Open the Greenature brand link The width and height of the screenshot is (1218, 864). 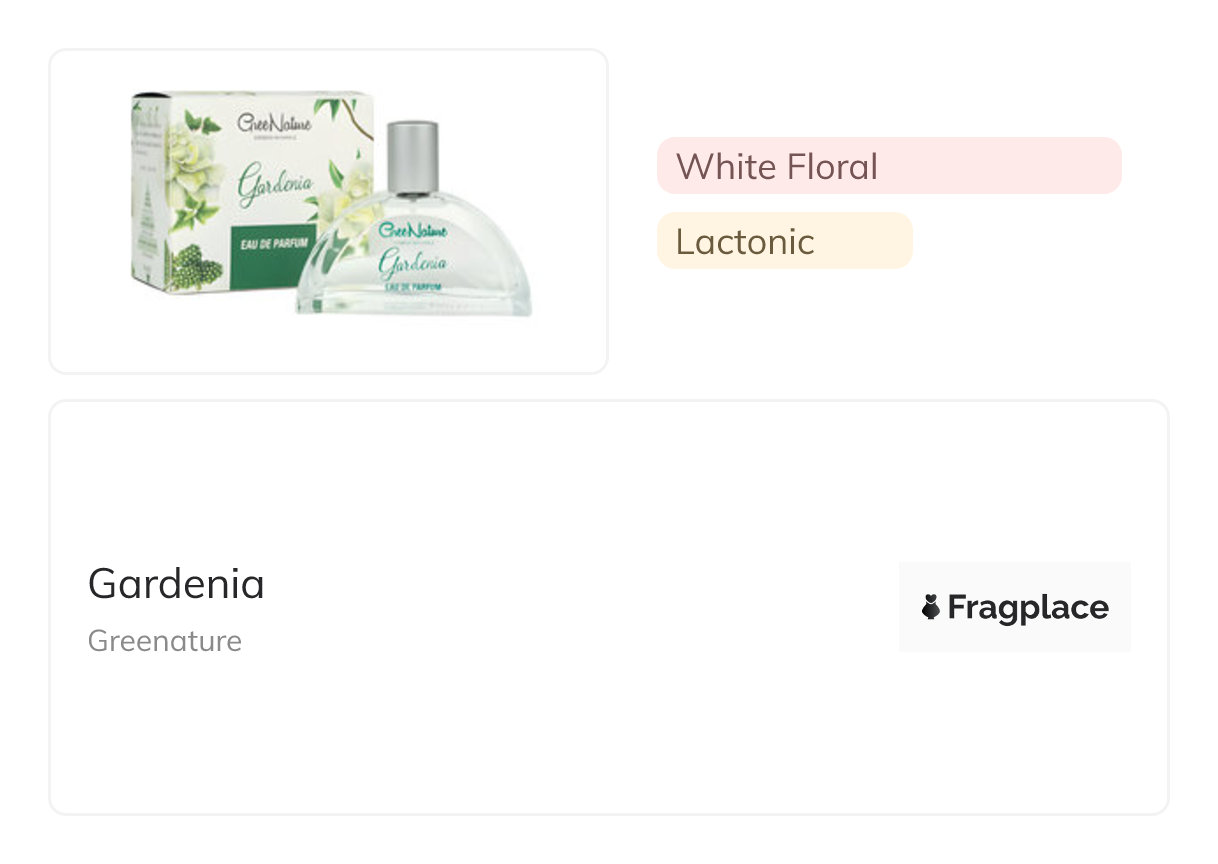pyautogui.click(x=165, y=641)
